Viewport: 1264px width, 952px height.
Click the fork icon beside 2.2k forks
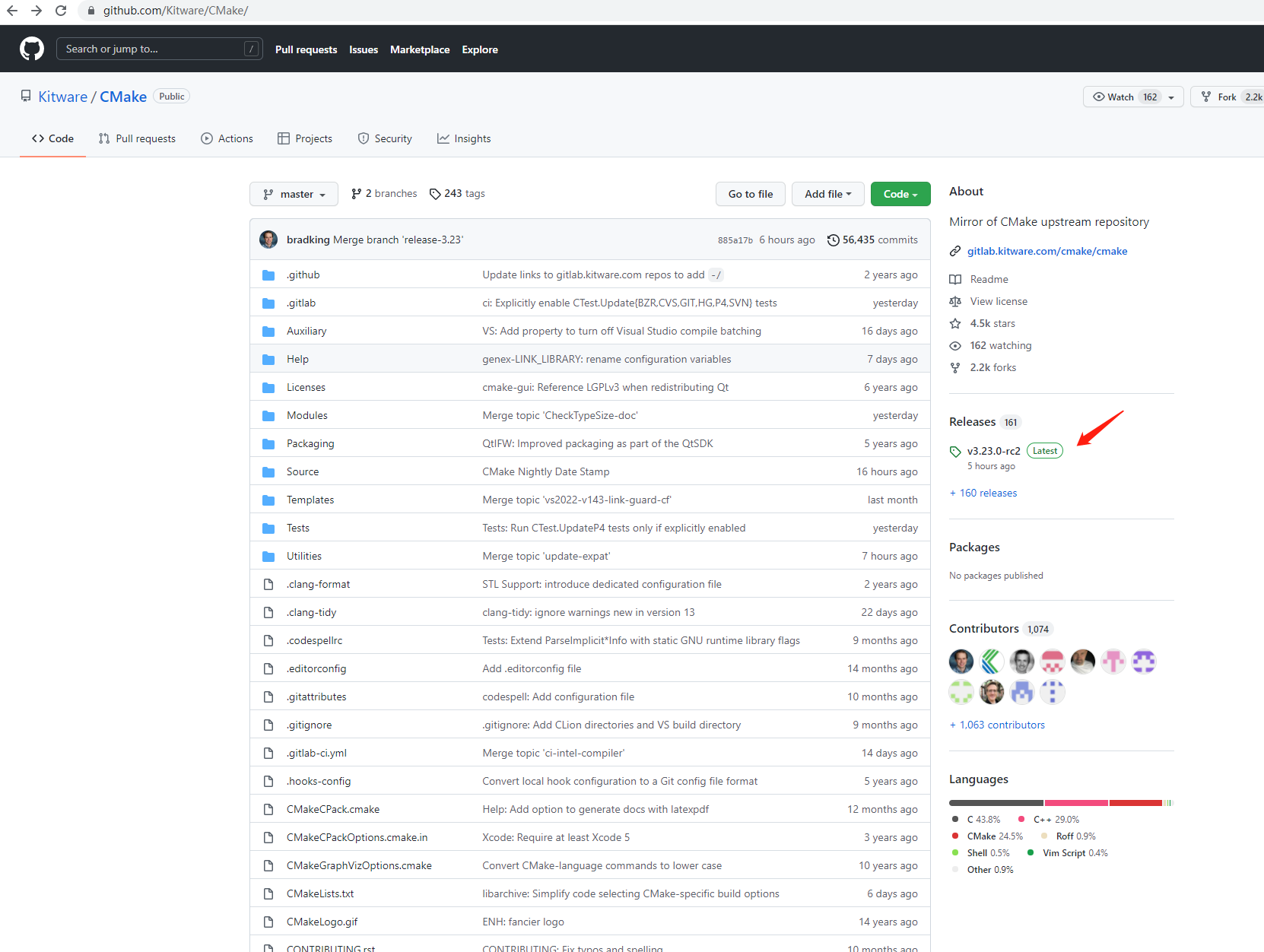[955, 368]
